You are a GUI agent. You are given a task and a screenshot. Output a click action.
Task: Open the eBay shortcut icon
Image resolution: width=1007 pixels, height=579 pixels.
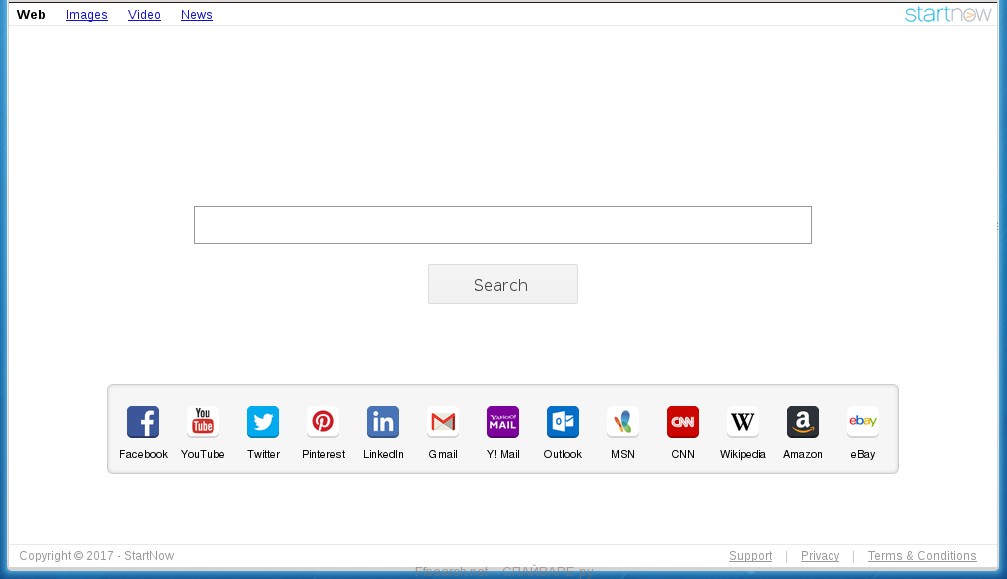863,422
